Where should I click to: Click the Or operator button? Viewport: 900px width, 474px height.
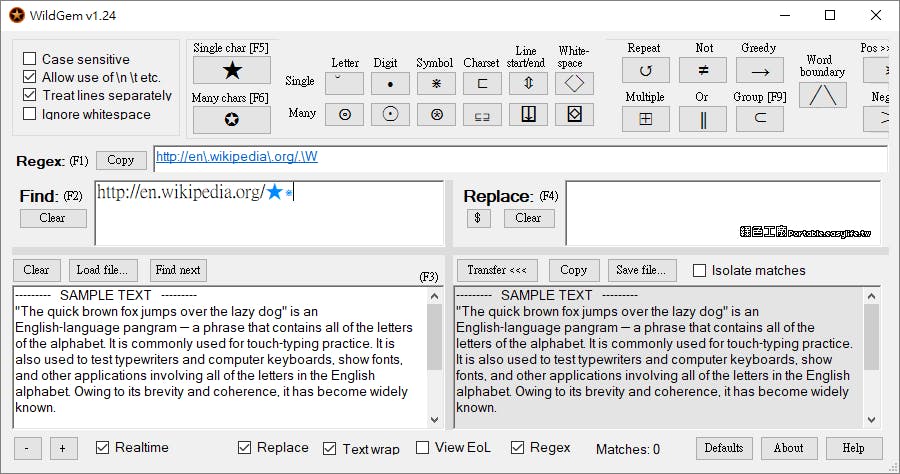pyautogui.click(x=703, y=119)
